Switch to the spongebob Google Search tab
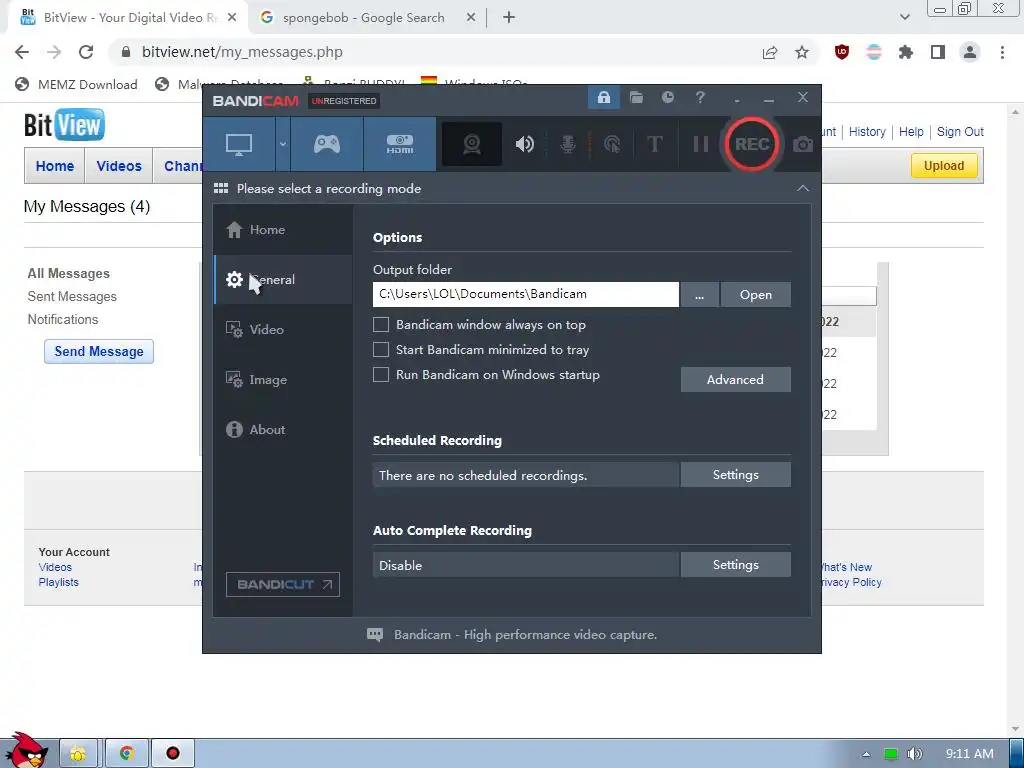Viewport: 1024px width, 768px height. click(364, 18)
